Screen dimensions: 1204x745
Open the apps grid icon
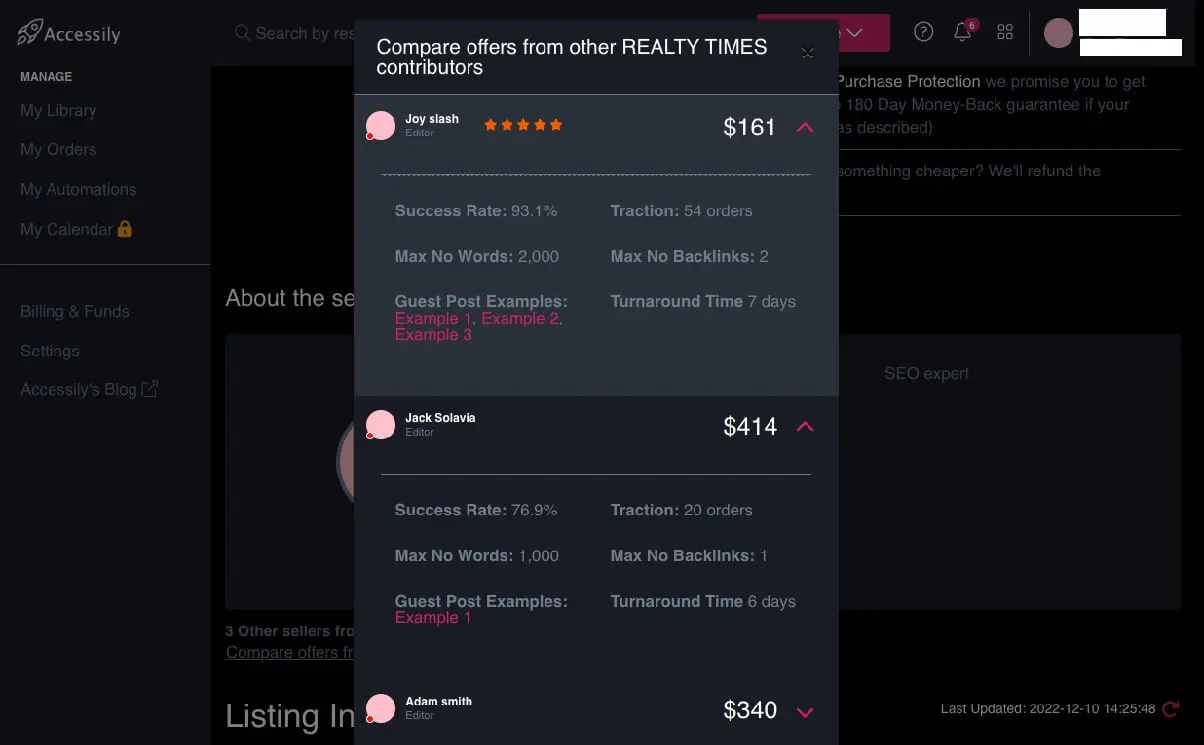(x=1005, y=32)
